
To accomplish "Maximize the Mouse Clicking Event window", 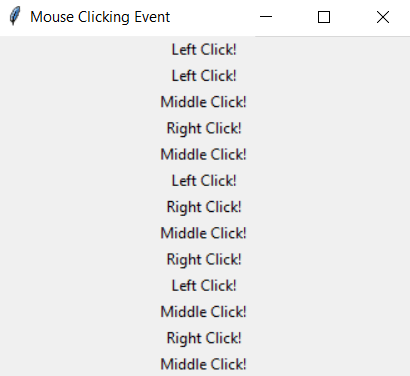I will 324,17.
